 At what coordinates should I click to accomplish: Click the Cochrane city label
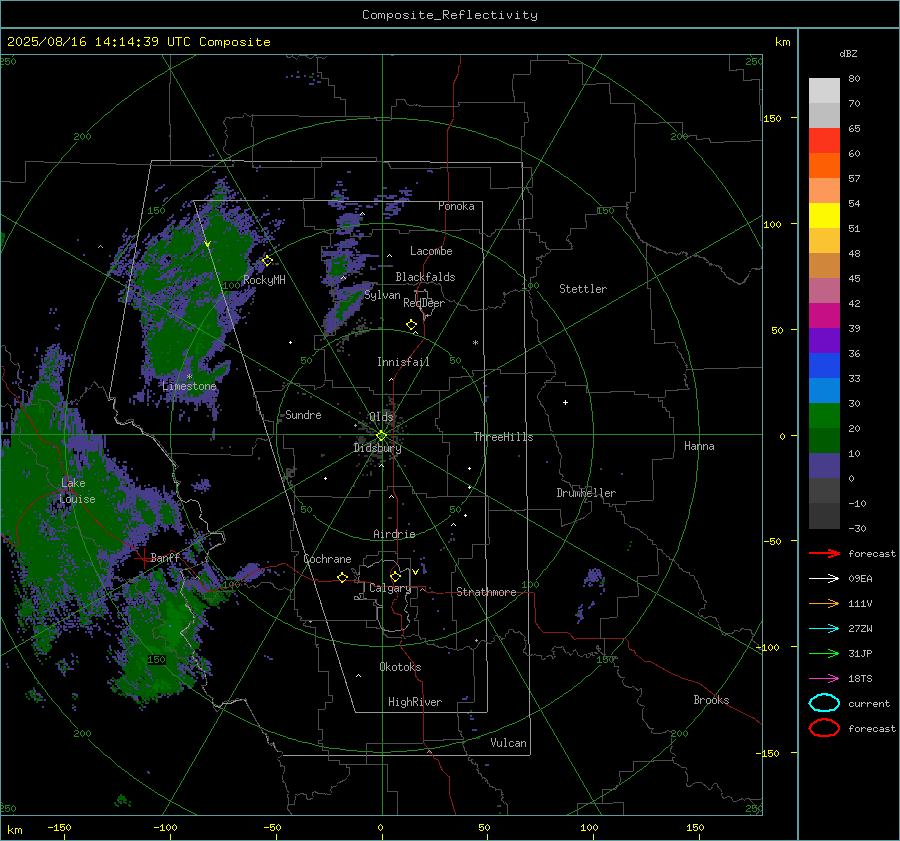coord(327,559)
